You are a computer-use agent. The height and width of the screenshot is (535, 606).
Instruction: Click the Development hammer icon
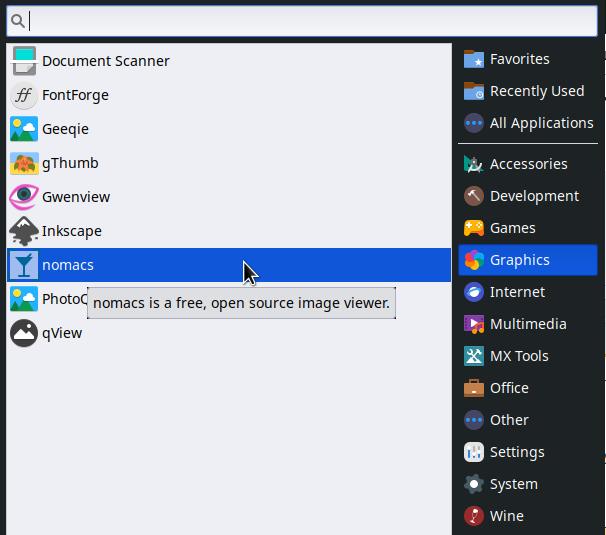[x=473, y=196]
